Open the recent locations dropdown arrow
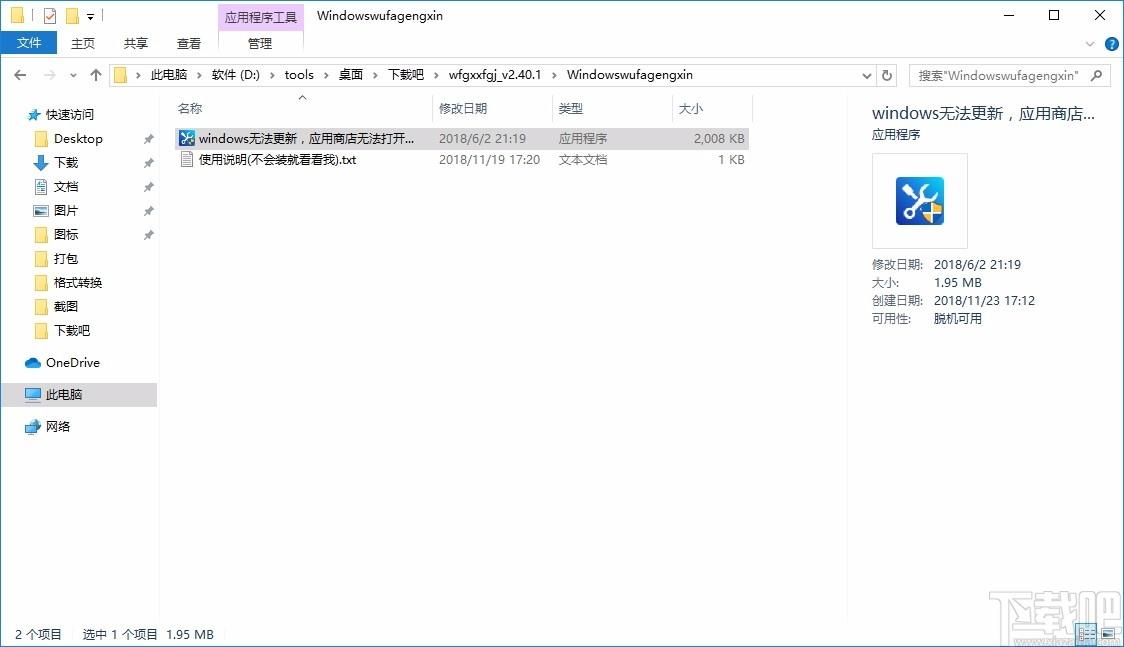 point(73,75)
